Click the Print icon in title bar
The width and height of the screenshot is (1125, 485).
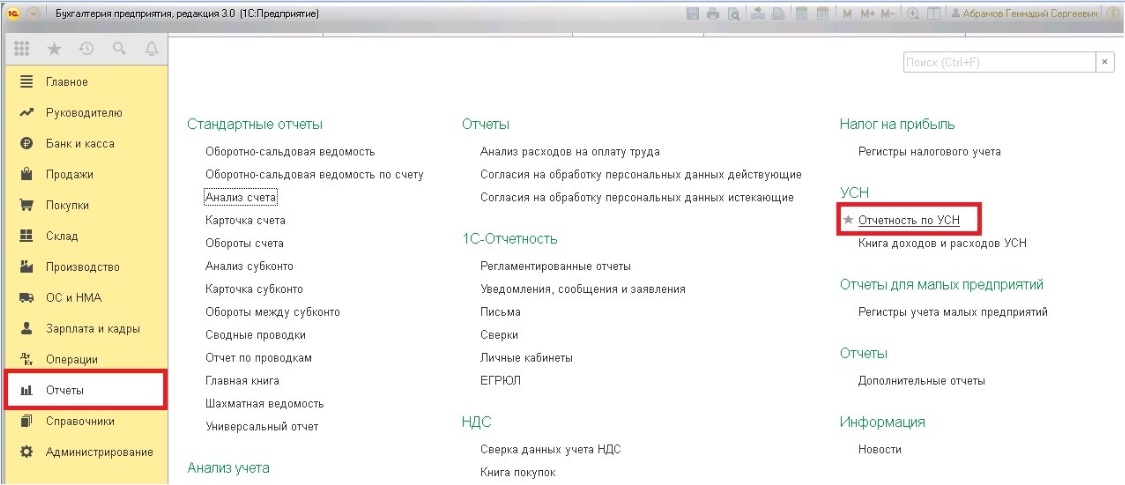(x=712, y=14)
